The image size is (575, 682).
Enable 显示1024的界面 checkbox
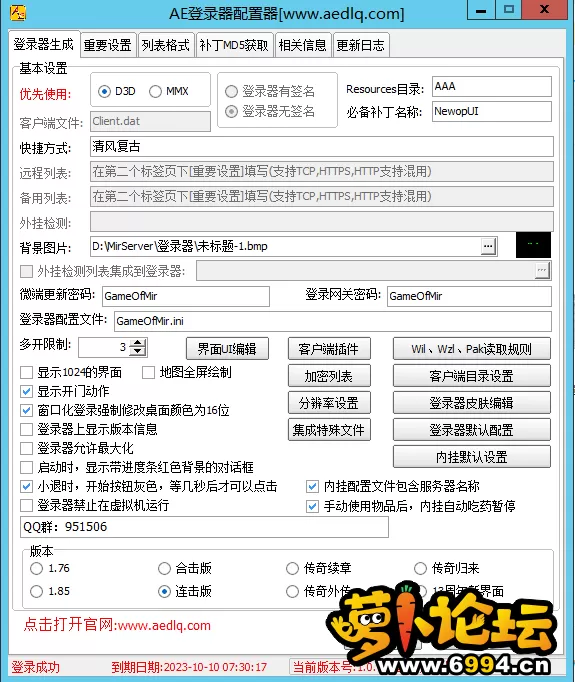coord(27,373)
